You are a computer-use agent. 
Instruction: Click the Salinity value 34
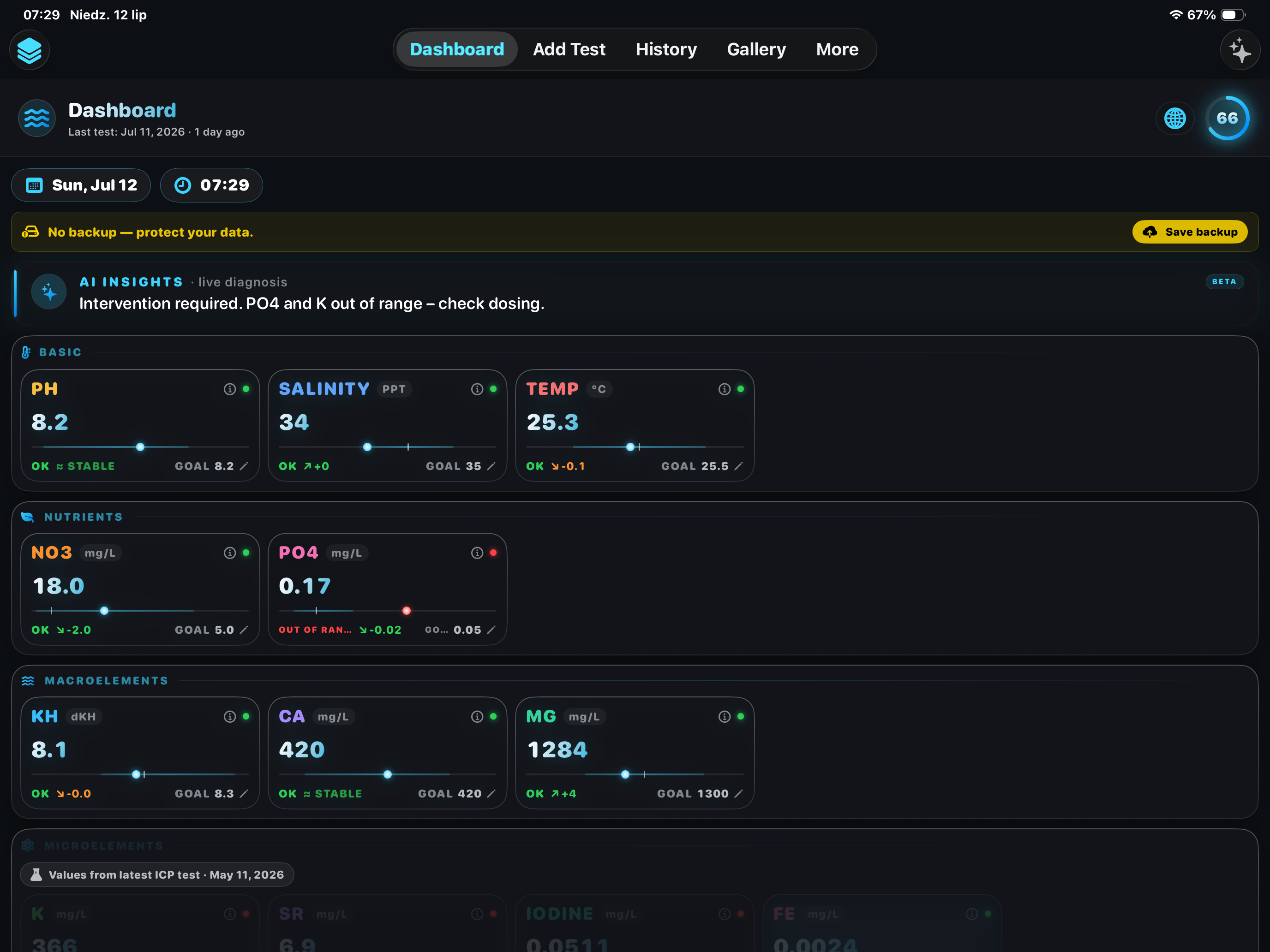pyautogui.click(x=294, y=422)
